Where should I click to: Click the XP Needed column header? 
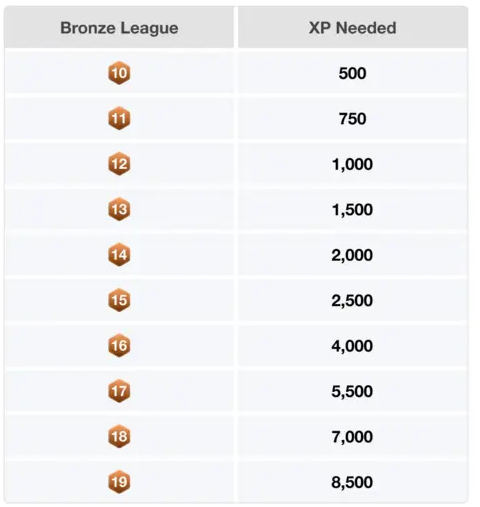tap(353, 28)
